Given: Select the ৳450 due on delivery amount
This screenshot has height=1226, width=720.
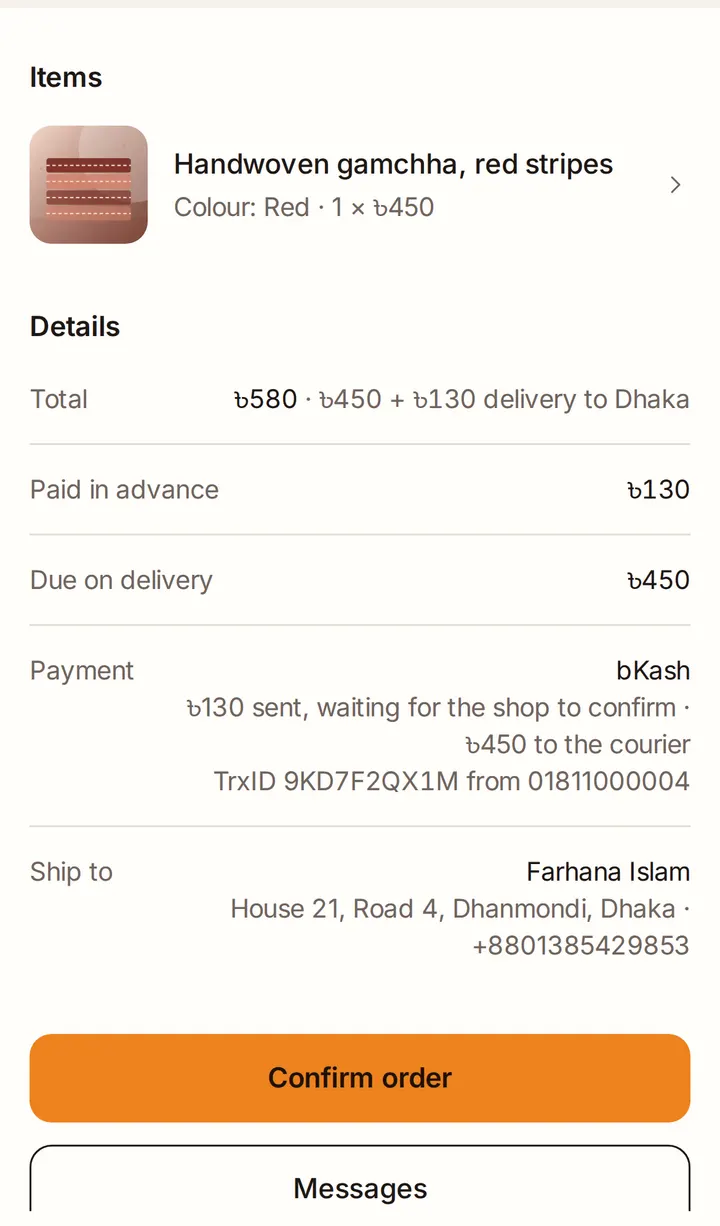Looking at the screenshot, I should [x=658, y=581].
